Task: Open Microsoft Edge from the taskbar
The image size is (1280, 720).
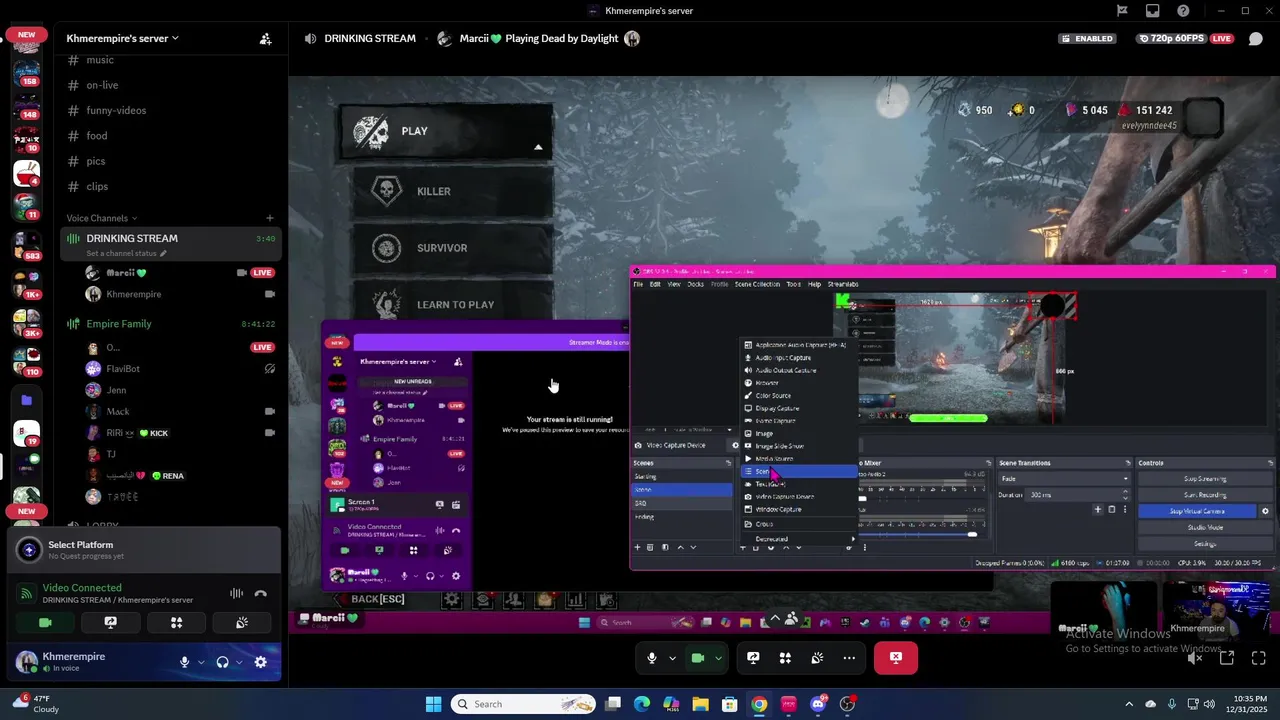Action: tap(642, 704)
